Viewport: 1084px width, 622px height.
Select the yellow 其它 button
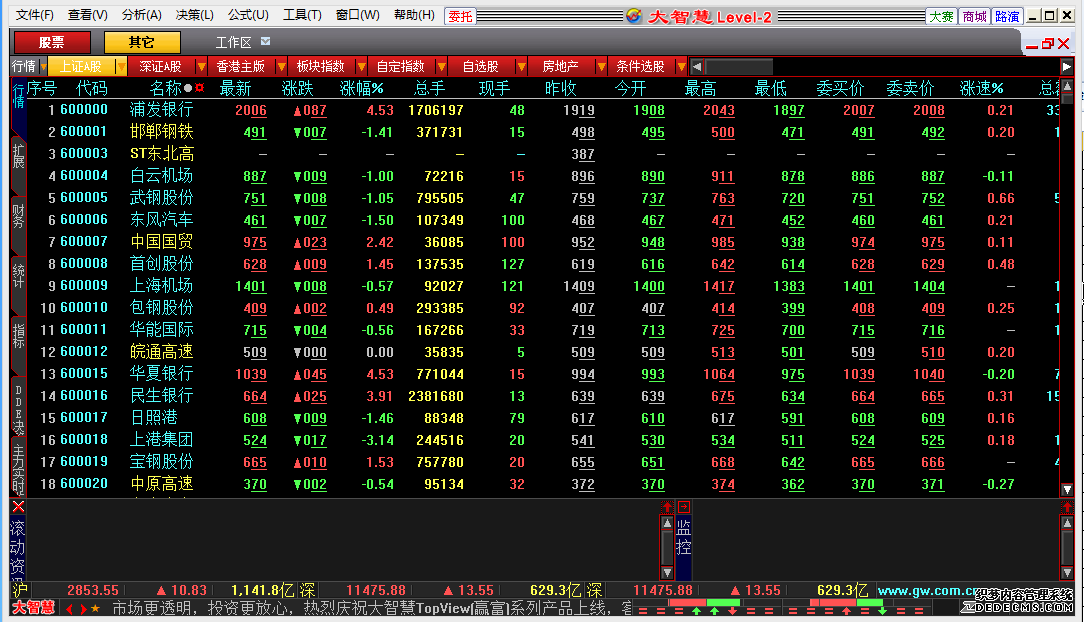coord(142,43)
